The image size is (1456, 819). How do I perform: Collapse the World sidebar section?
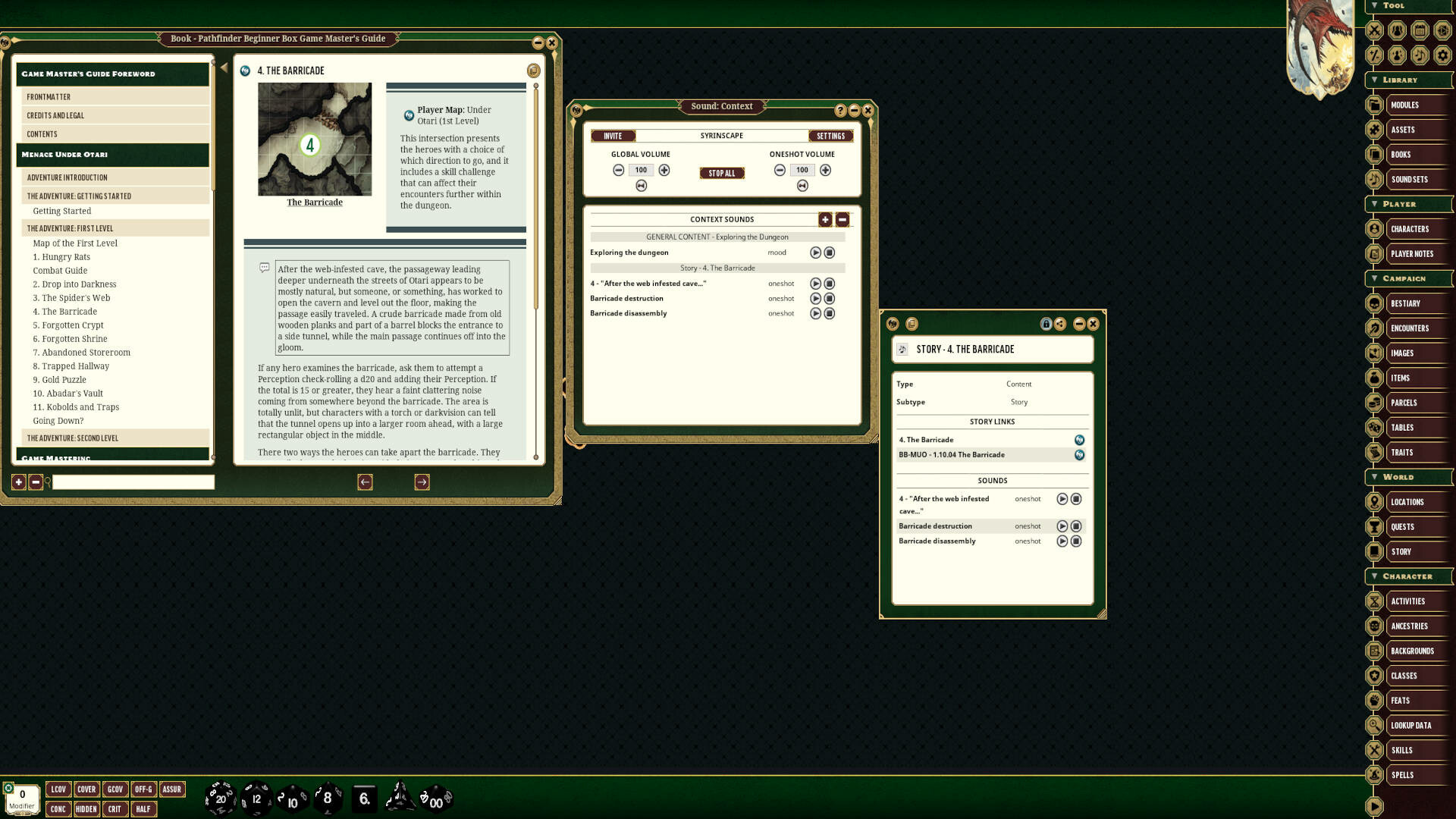[1375, 477]
